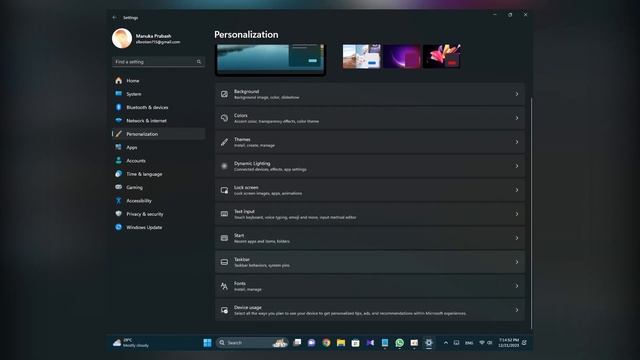Viewport: 640px width, 360px height.
Task: Click the Device usage row icon
Action: point(224,310)
